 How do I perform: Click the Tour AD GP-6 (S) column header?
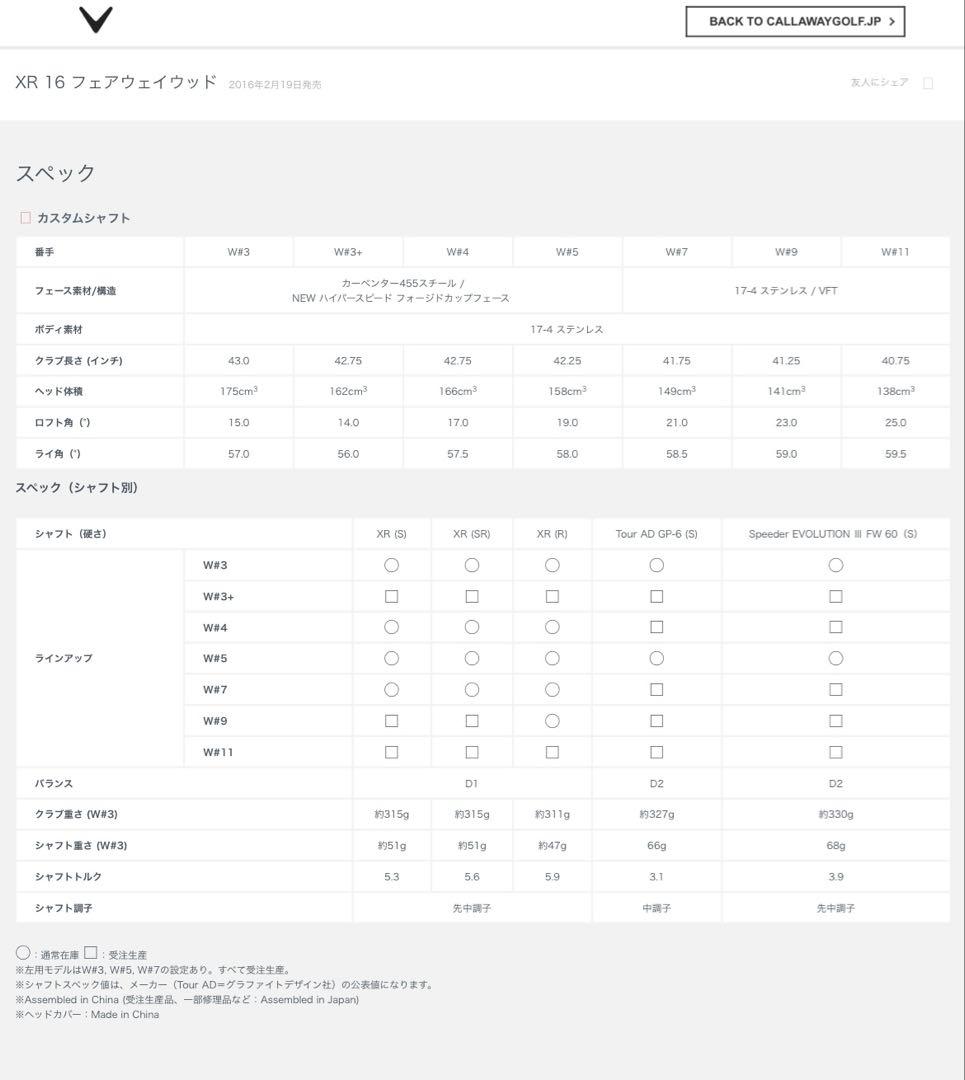pos(656,534)
